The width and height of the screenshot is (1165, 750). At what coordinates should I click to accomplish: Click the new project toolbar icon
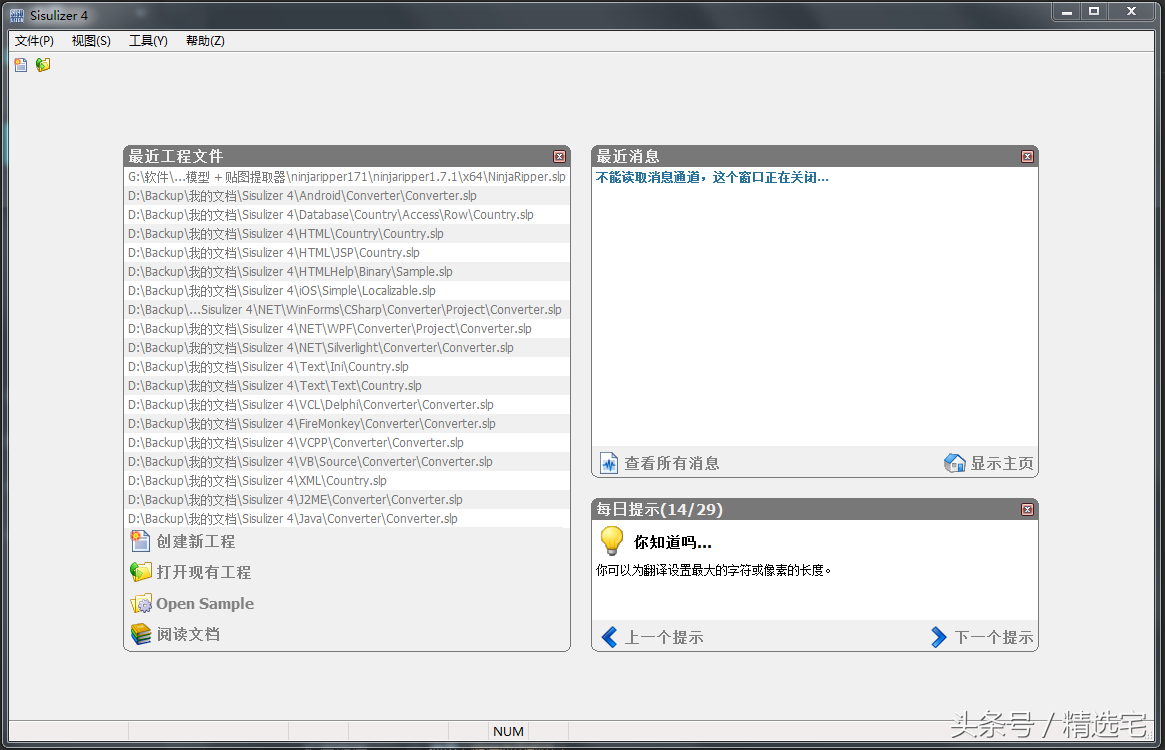coord(21,65)
